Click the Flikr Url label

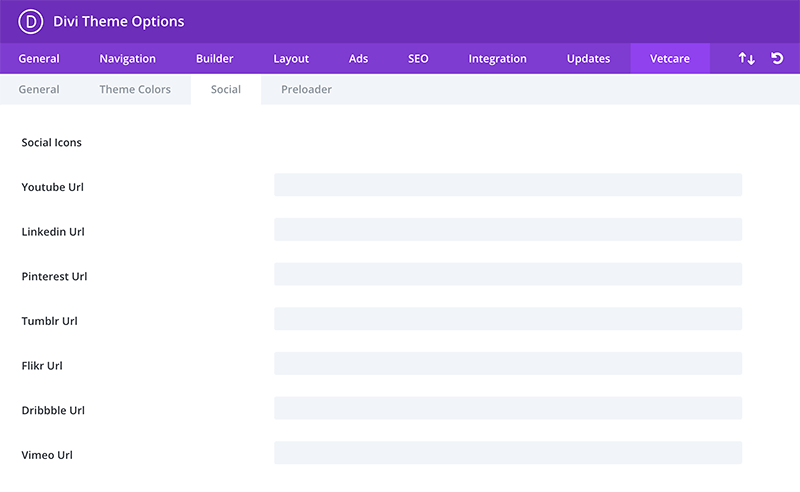coord(42,365)
